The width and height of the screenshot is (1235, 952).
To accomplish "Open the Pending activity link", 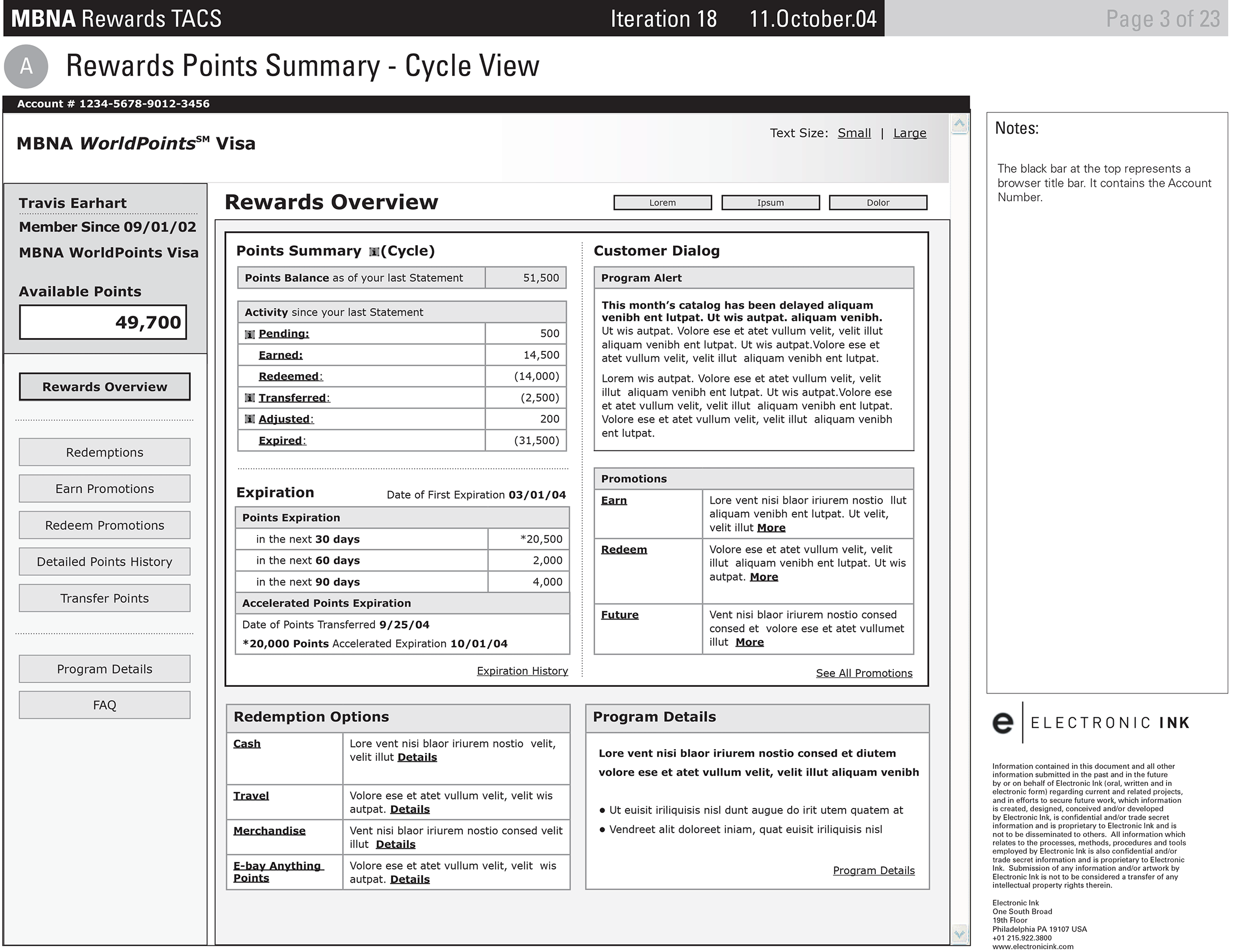I will 284,334.
